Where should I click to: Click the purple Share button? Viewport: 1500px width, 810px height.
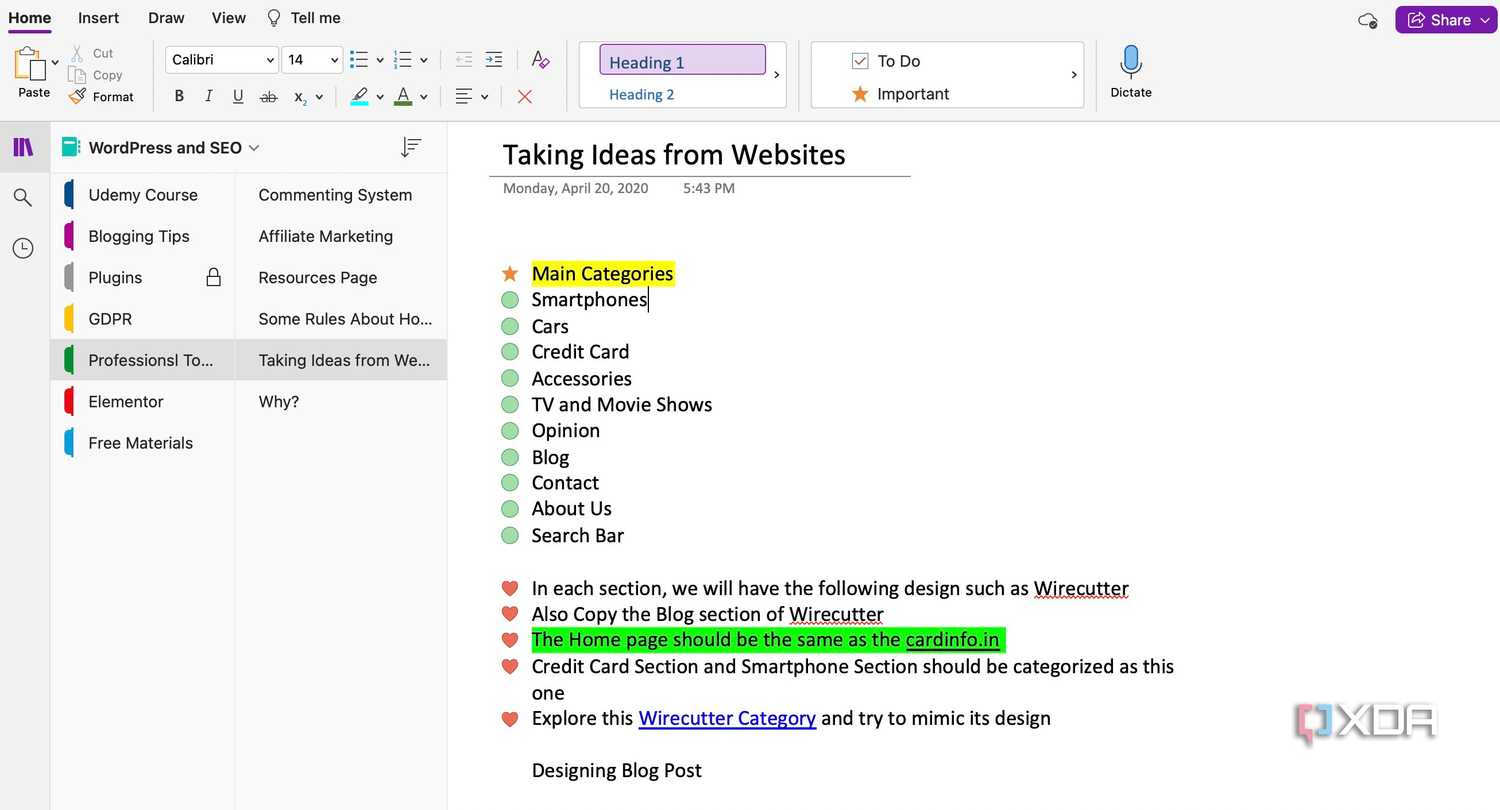point(1446,20)
